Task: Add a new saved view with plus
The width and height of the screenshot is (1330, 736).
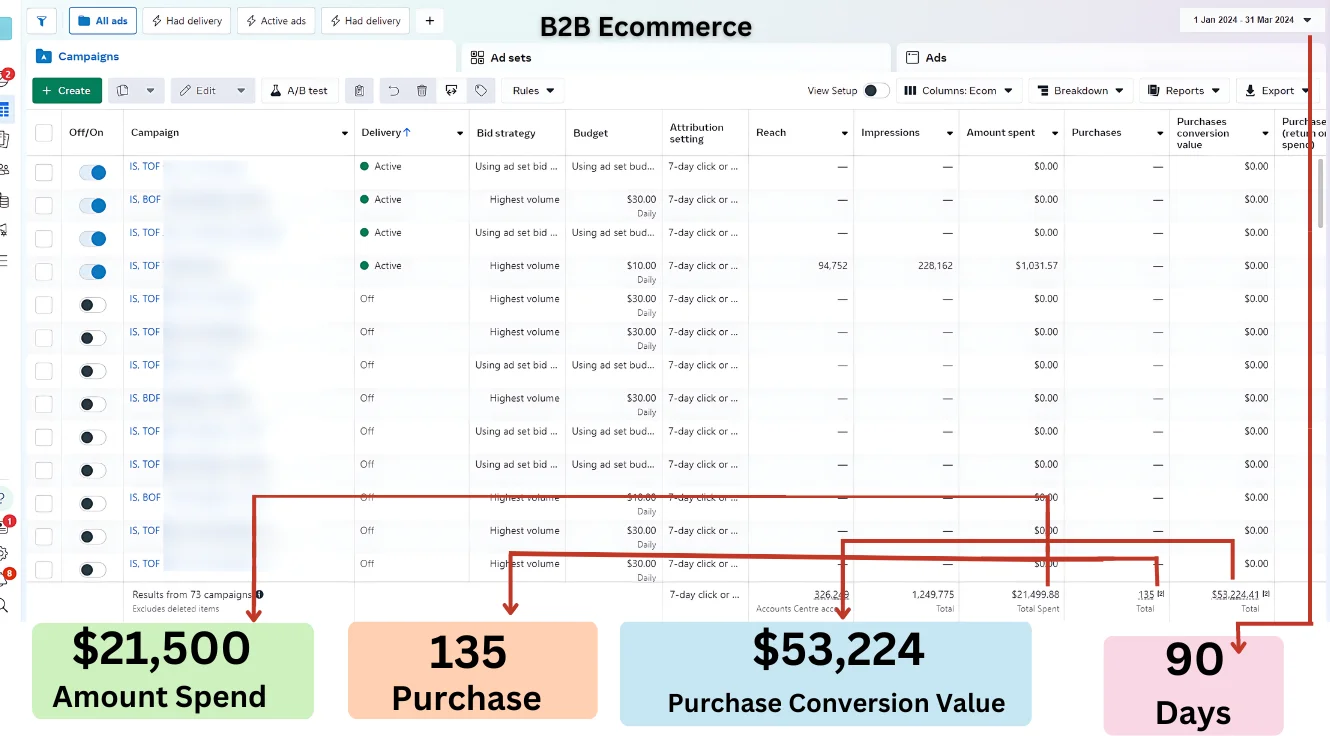Action: point(429,21)
